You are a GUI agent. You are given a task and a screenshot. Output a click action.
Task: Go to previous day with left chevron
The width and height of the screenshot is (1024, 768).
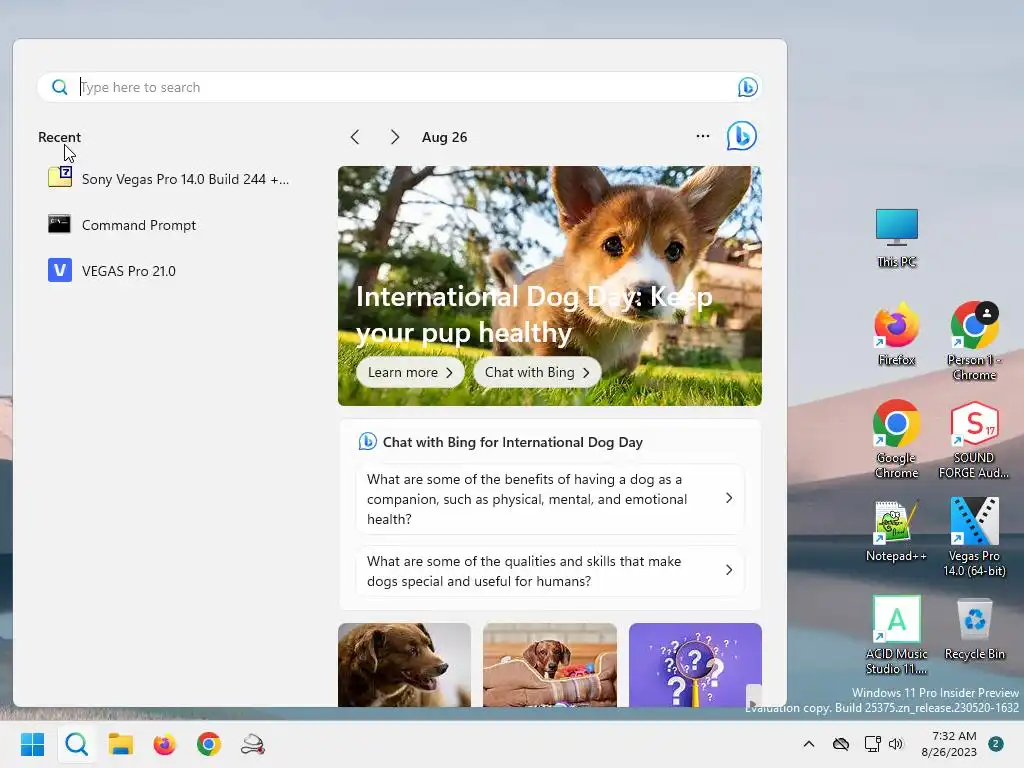(355, 137)
